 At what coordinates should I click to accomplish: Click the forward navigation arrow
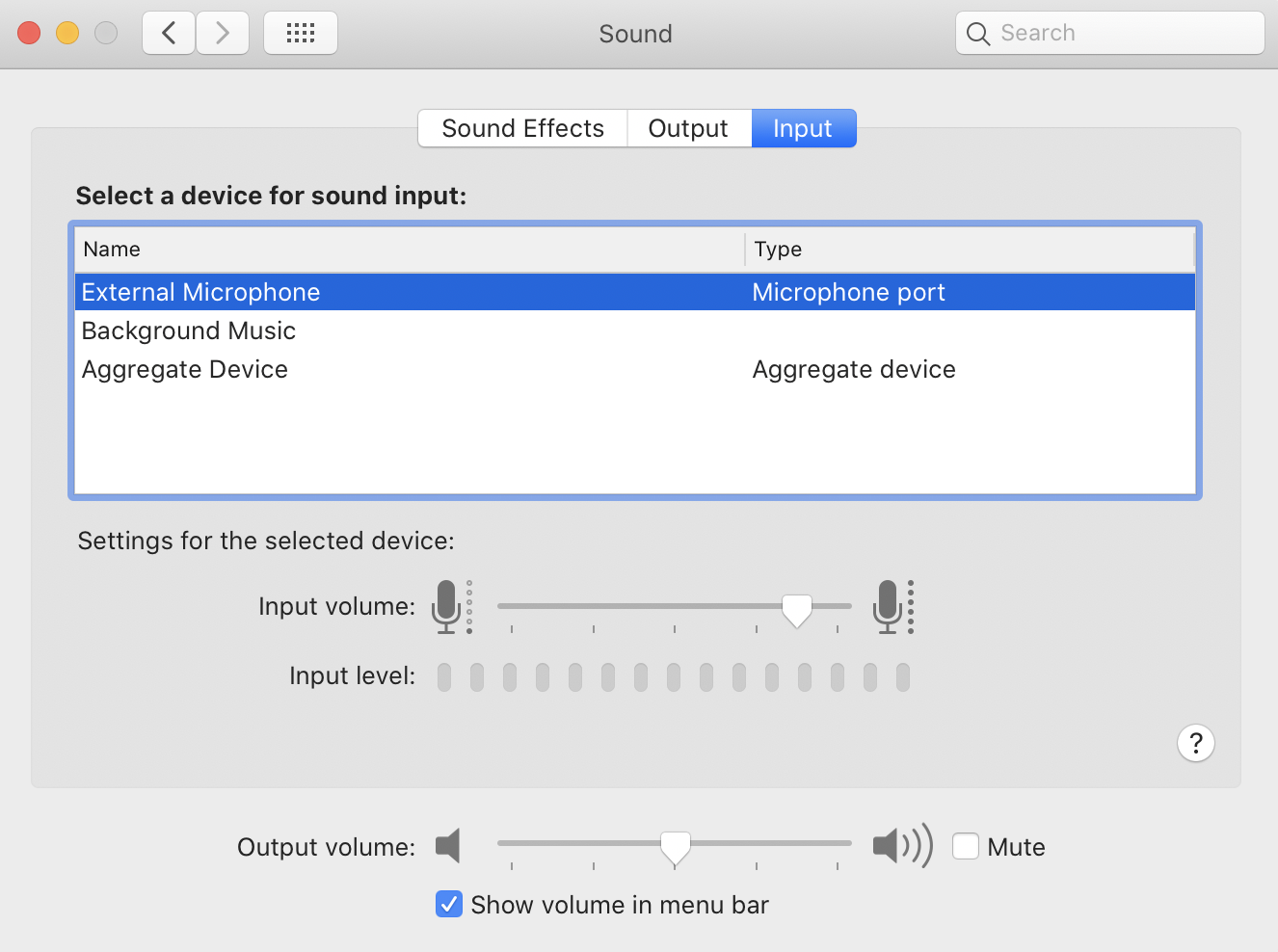[223, 34]
